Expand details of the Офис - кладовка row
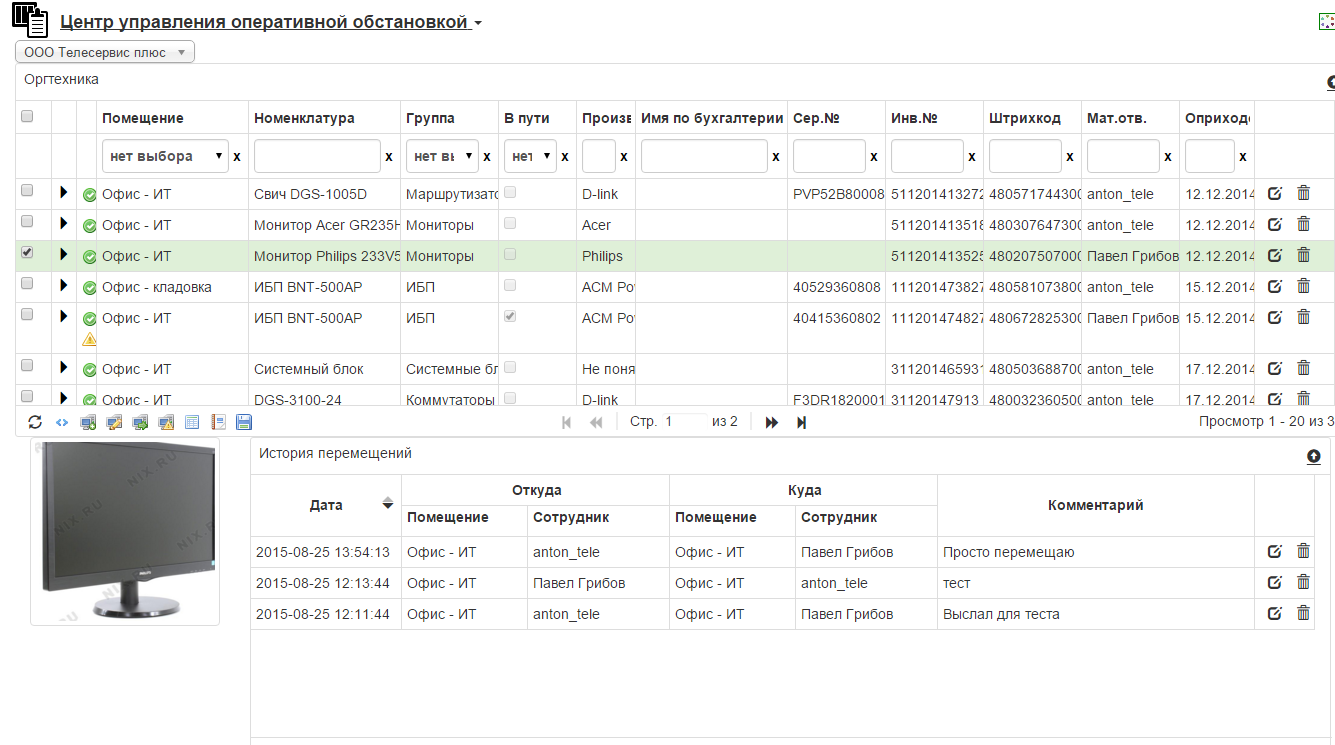Screen dimensions: 1335x745 [64, 286]
